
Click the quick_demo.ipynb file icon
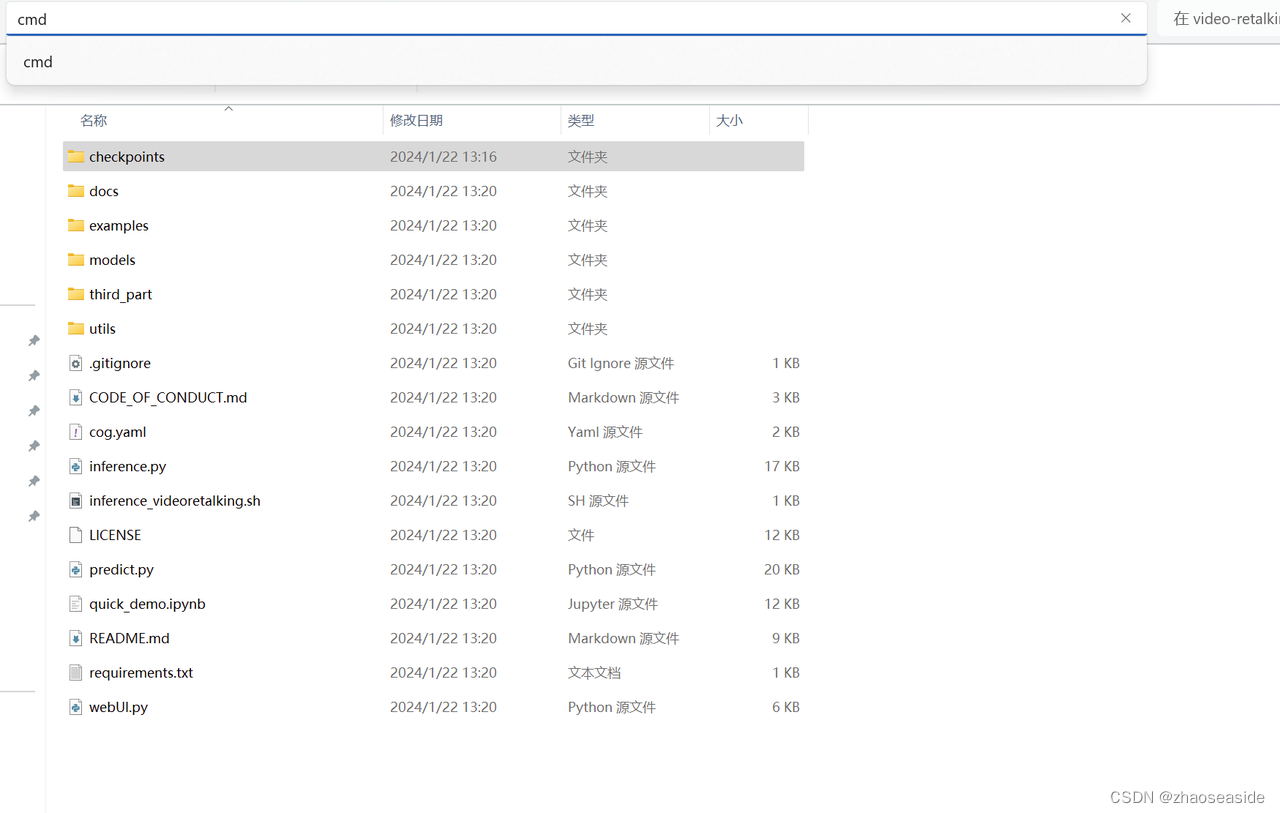pos(76,604)
